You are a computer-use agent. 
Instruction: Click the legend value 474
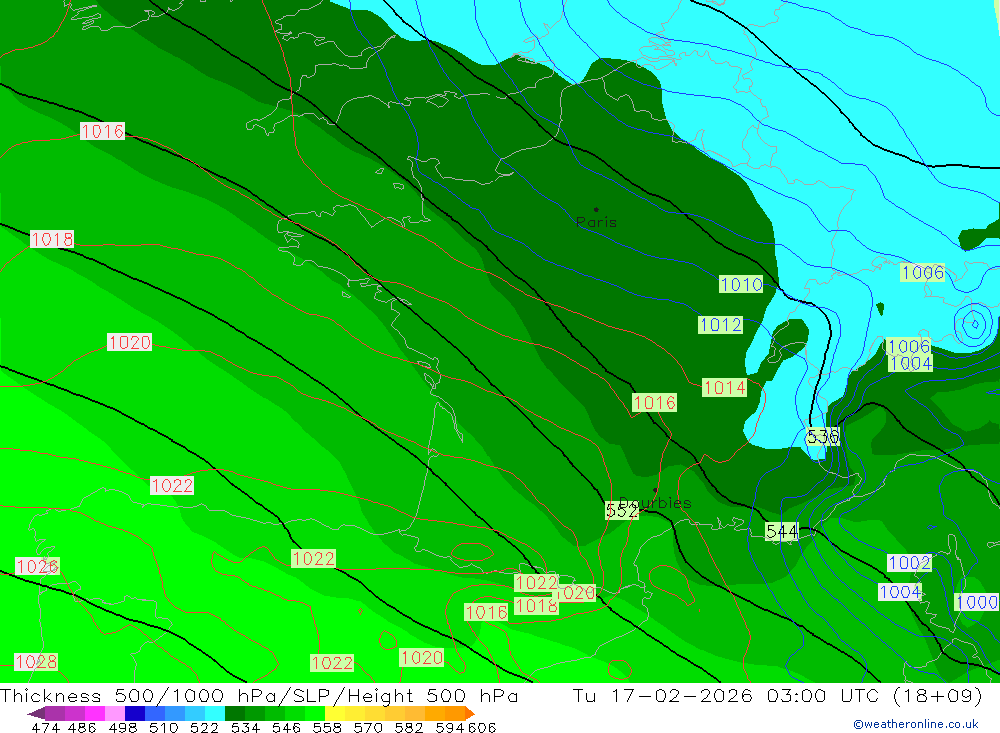pyautogui.click(x=45, y=727)
